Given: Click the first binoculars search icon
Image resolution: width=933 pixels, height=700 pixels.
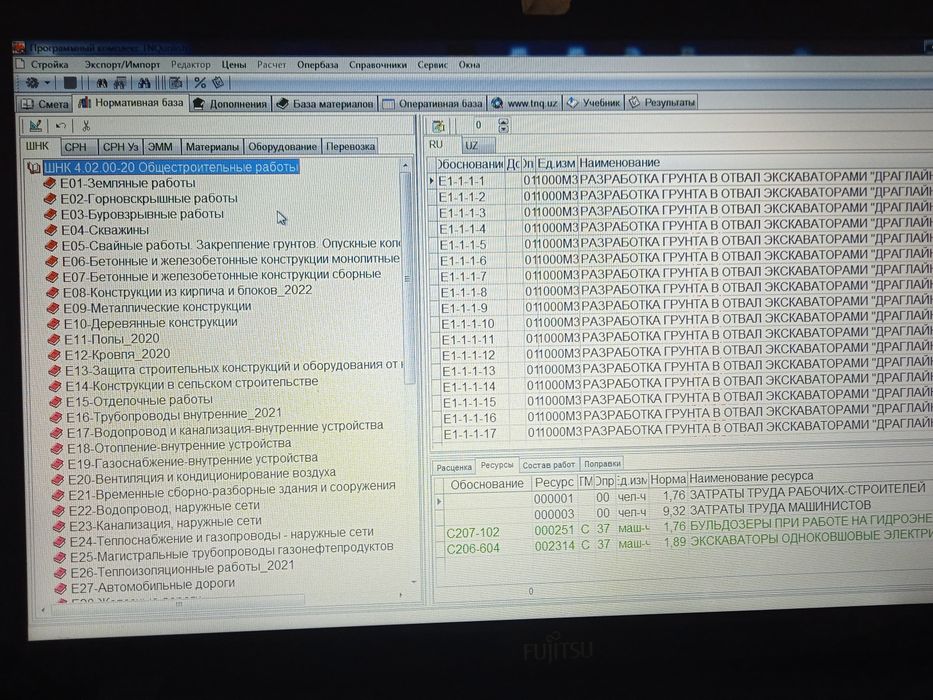Looking at the screenshot, I should click(x=102, y=83).
